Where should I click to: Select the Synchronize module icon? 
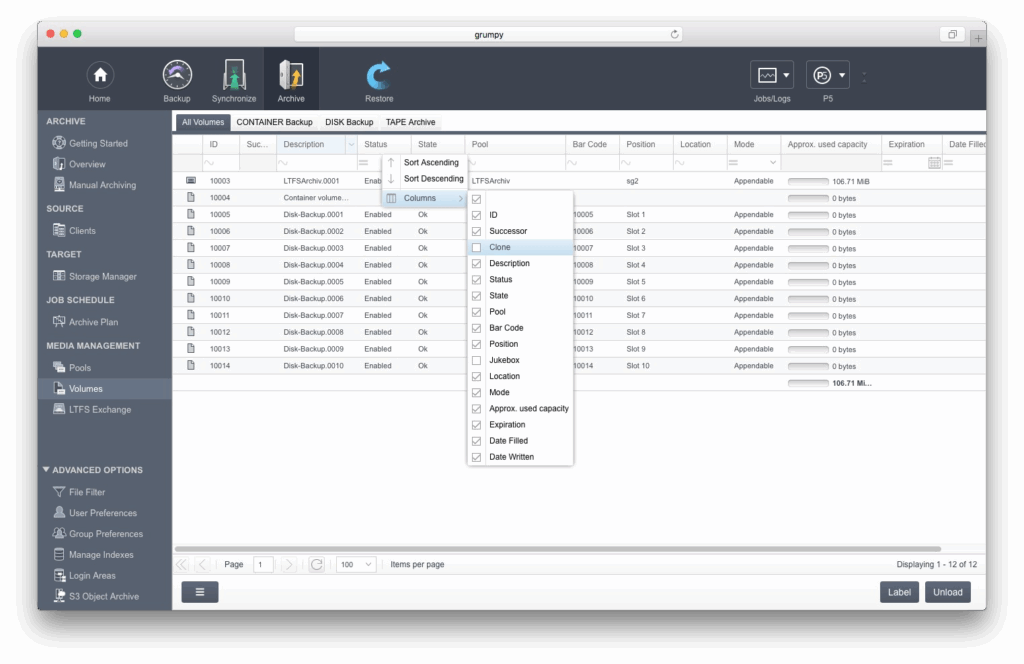tap(234, 76)
